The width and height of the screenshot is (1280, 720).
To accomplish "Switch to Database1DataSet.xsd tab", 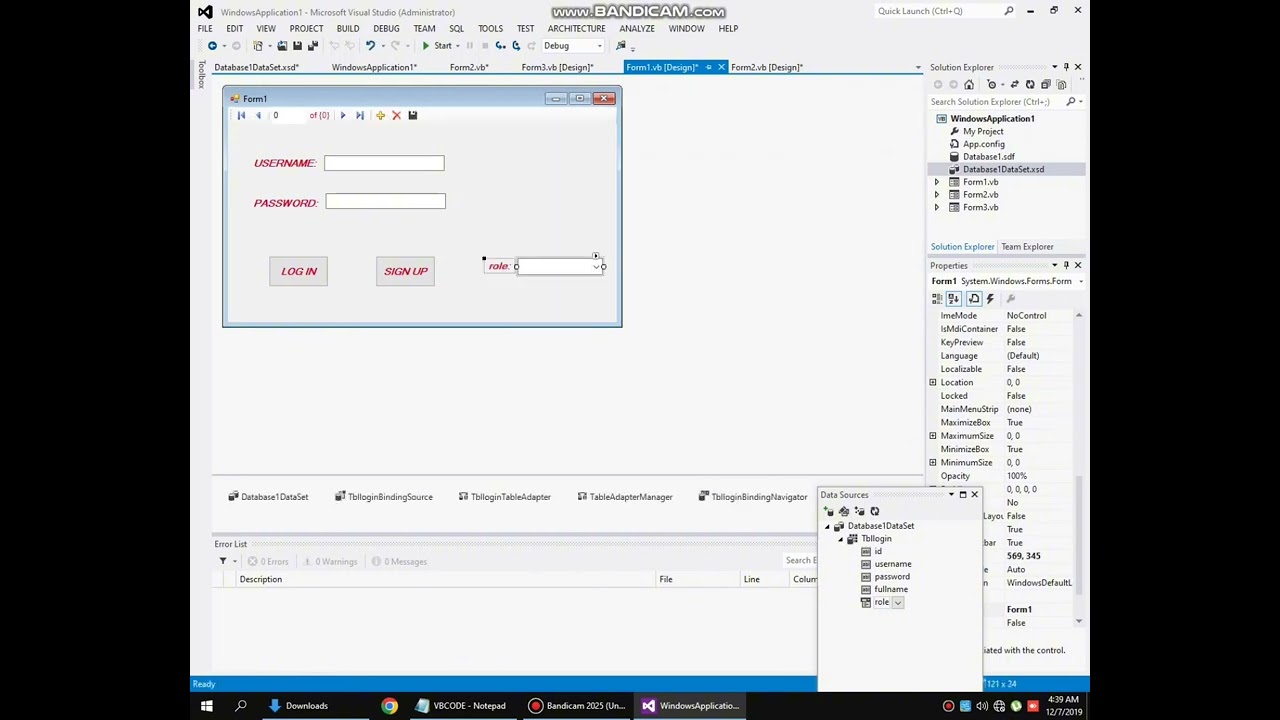I will pos(256,67).
